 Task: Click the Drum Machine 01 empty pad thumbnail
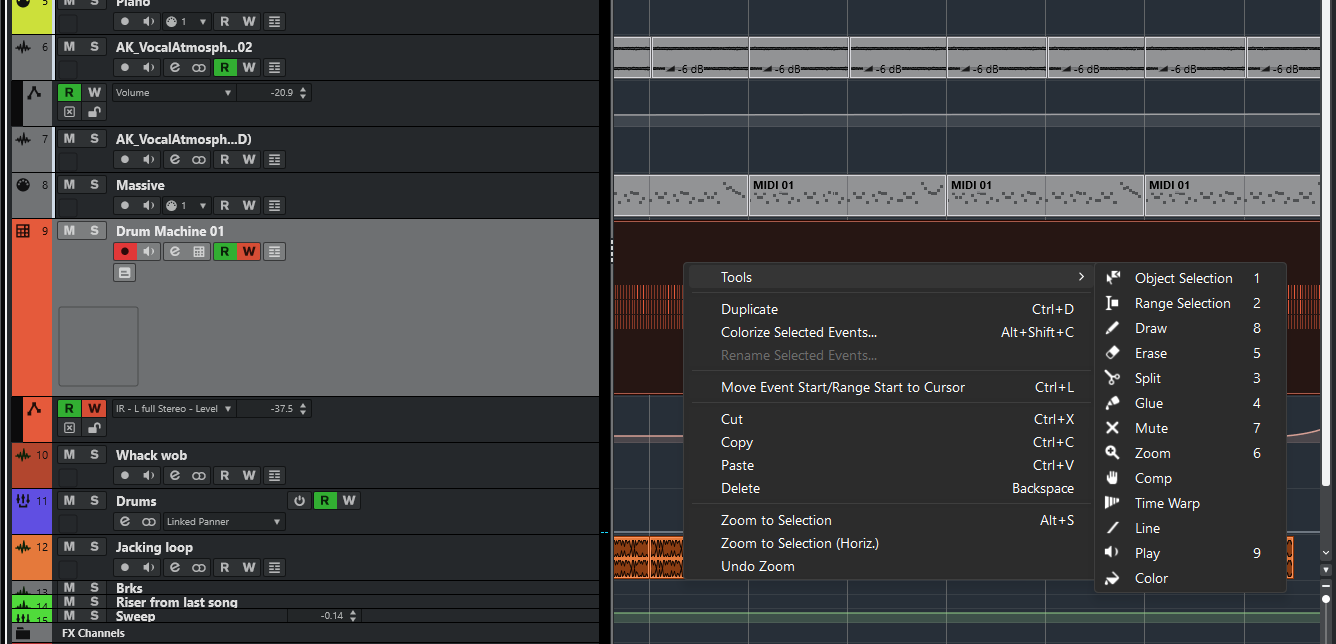98,346
